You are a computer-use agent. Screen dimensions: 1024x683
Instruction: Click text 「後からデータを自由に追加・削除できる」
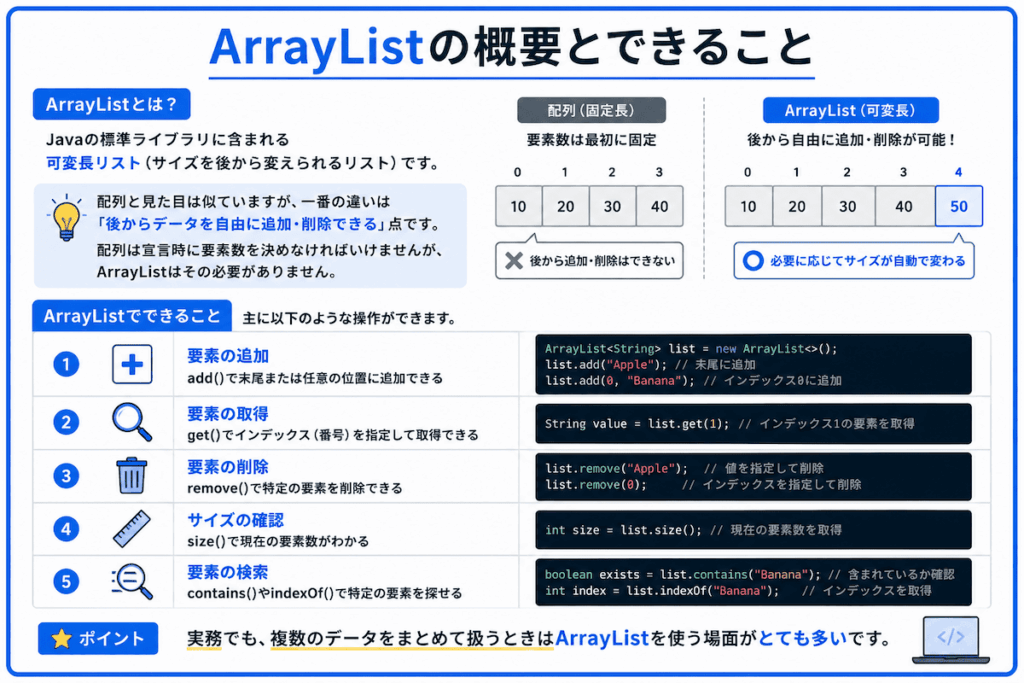click(x=241, y=224)
